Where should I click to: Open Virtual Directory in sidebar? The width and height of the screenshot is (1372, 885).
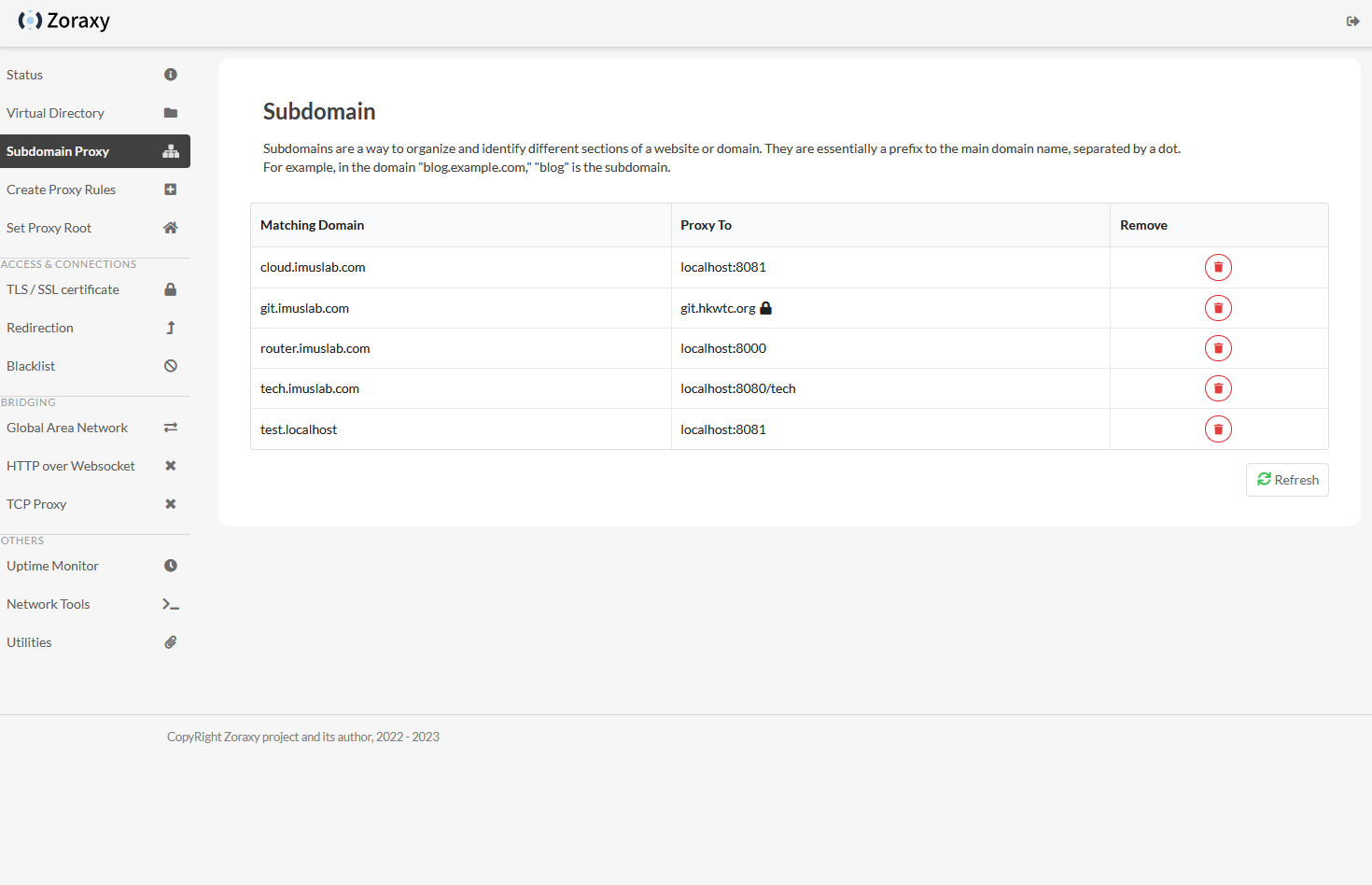pos(94,113)
